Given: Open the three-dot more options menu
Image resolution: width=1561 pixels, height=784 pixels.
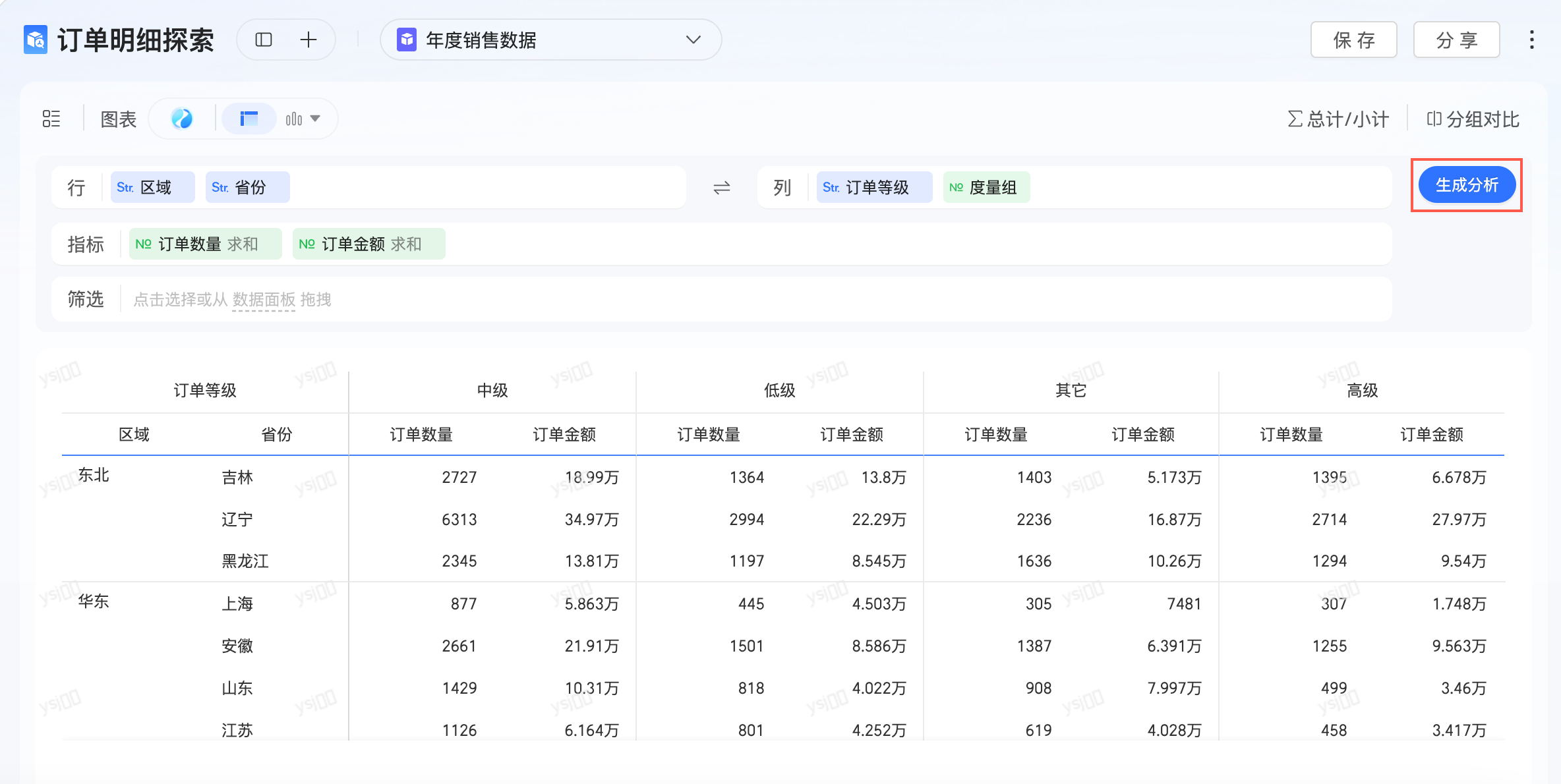Looking at the screenshot, I should (1531, 40).
